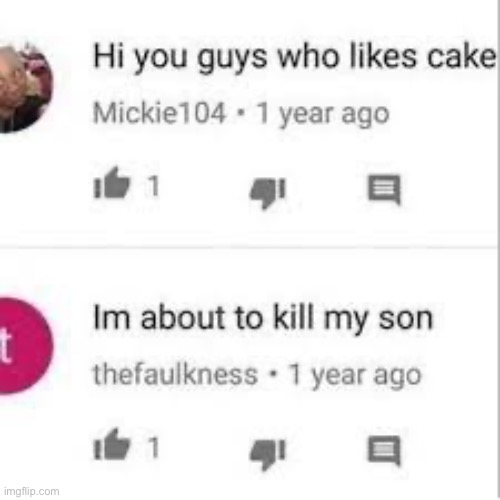Click the like count beside thefaulkness thumbs up
Screen dimensions: 500x500
[153, 447]
